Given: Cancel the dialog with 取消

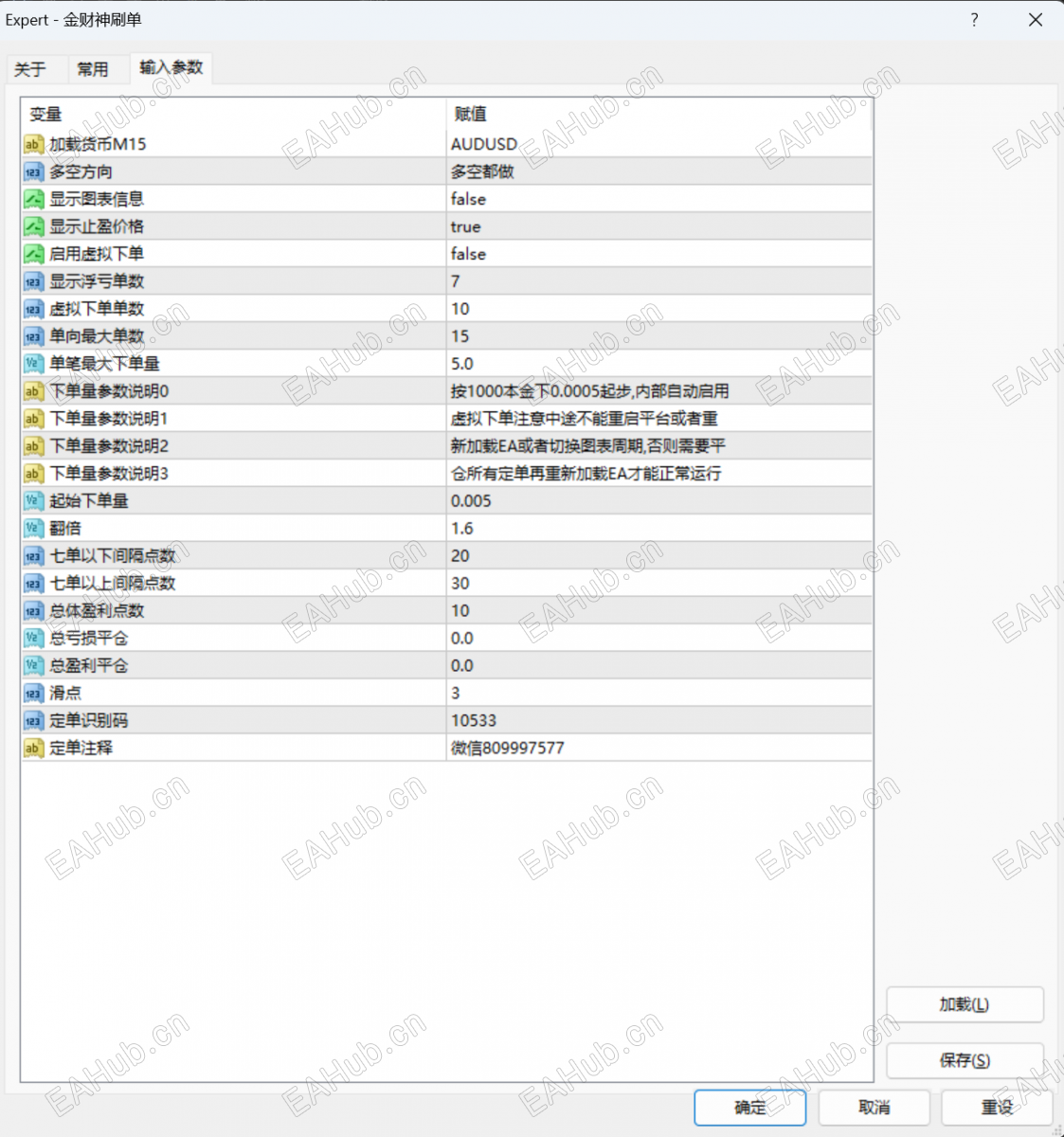Looking at the screenshot, I should (875, 1108).
